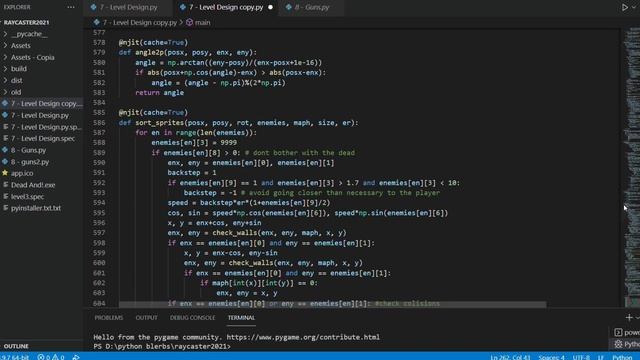Expand the Assets - Copia folder
640x360 pixels.
tap(32, 57)
